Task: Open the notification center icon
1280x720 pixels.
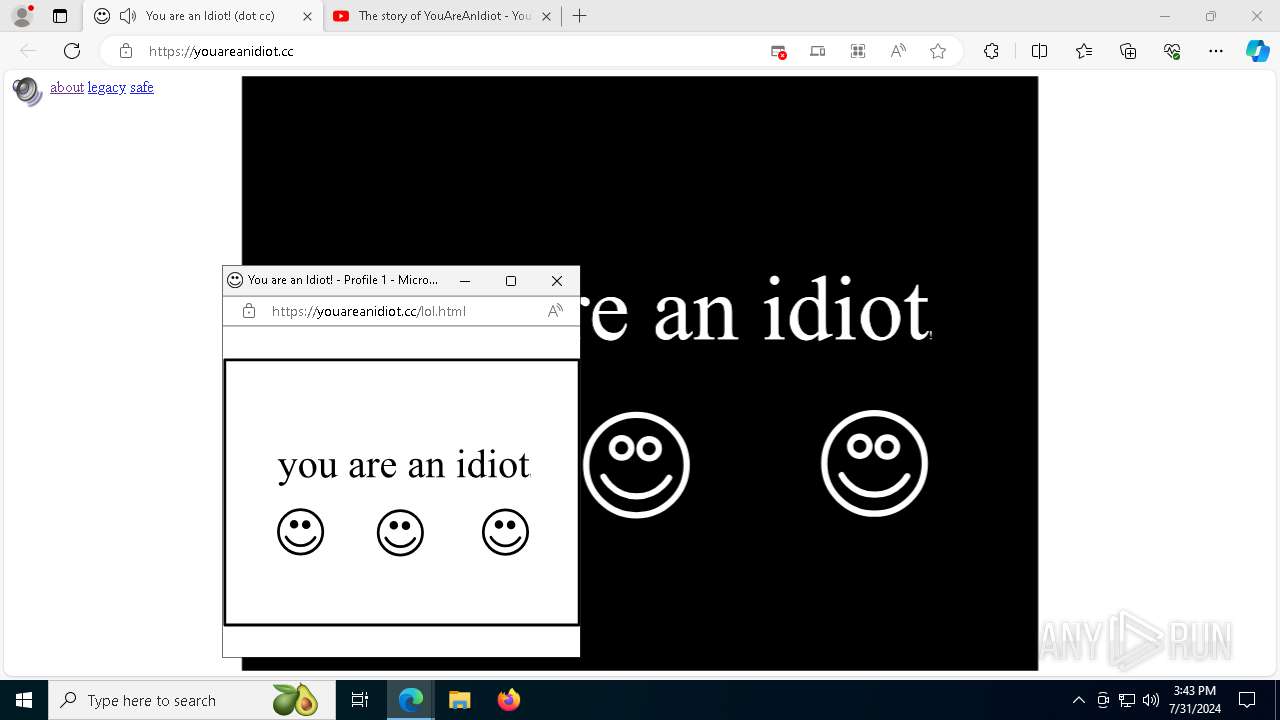Action: coord(1247,700)
